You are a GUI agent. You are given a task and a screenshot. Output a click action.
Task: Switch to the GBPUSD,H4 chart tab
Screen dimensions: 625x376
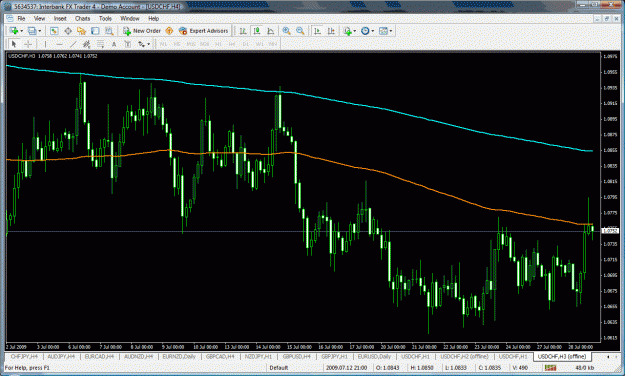pos(297,356)
